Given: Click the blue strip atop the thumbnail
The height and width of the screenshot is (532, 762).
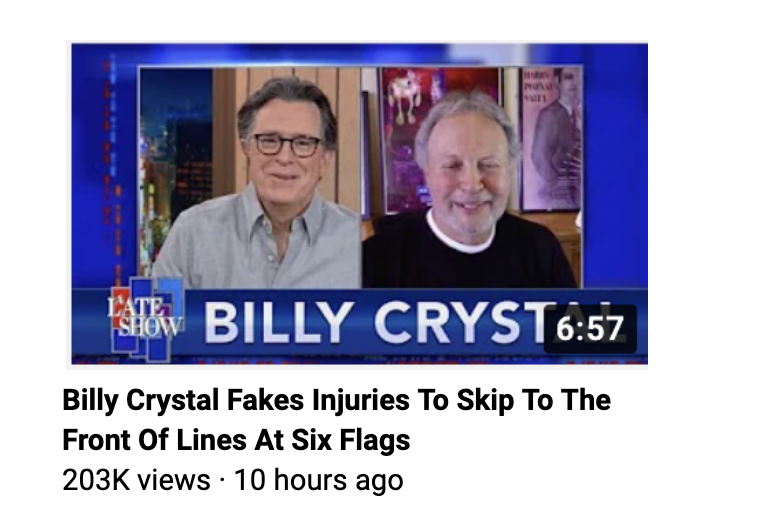Looking at the screenshot, I should pyautogui.click(x=359, y=53).
